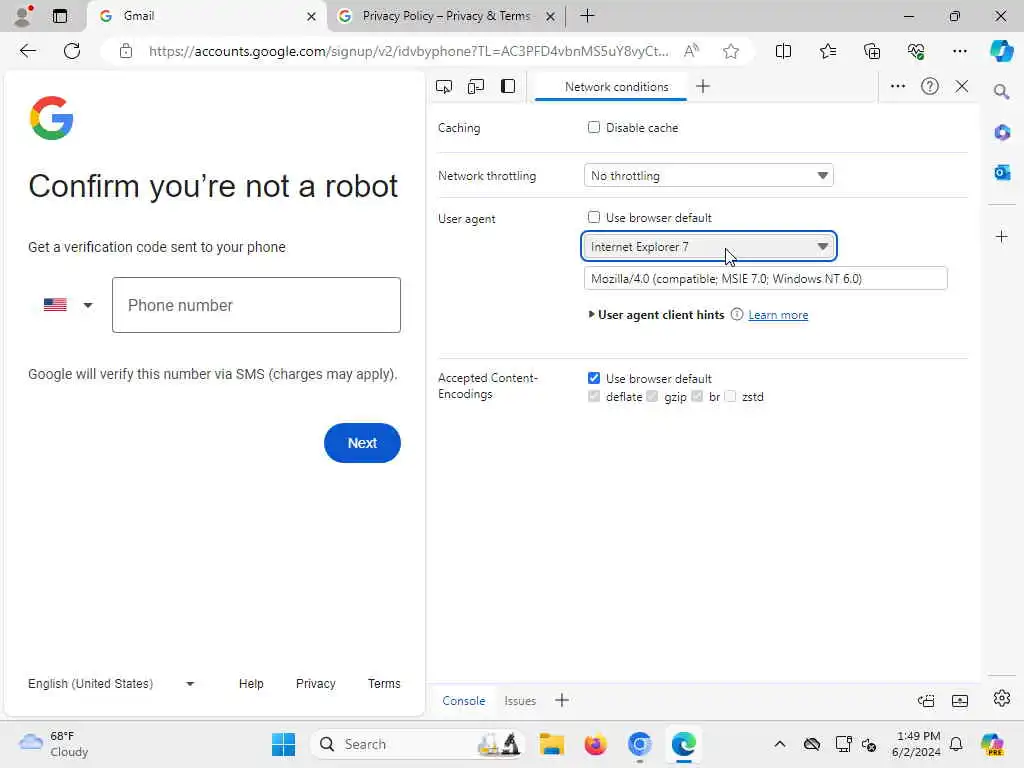Image resolution: width=1024 pixels, height=768 pixels.
Task: Toggle the Disable cache checkbox
Action: (x=594, y=127)
